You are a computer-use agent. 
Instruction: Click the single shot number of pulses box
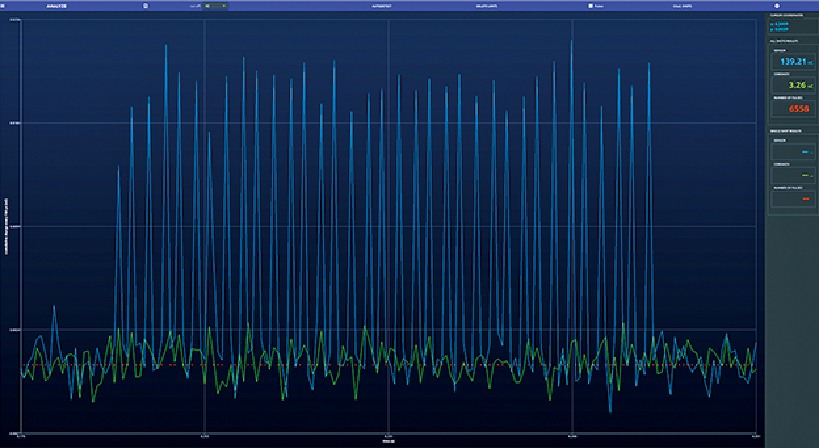pos(792,198)
